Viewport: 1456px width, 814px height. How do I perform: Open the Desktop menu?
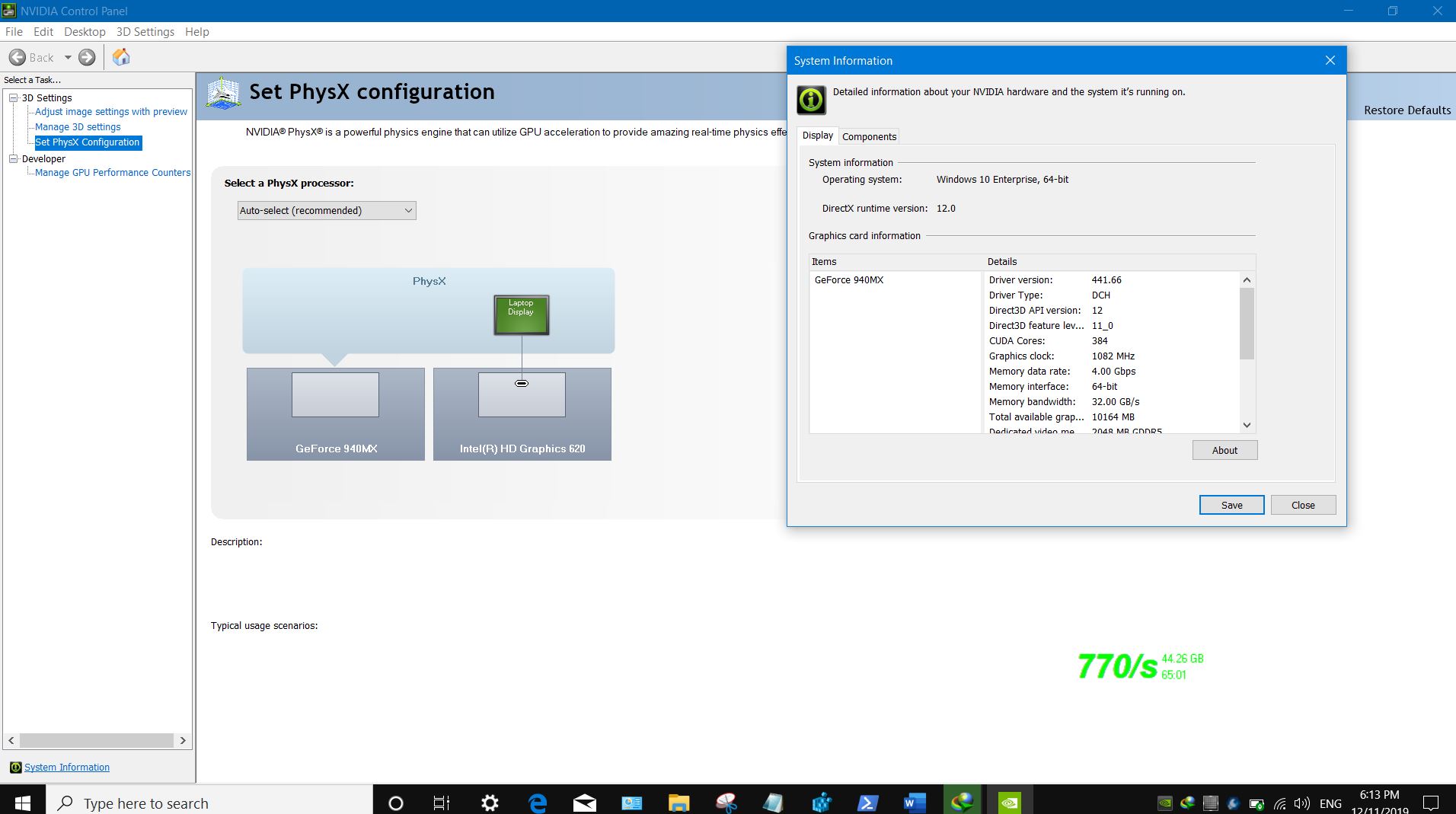tap(85, 32)
